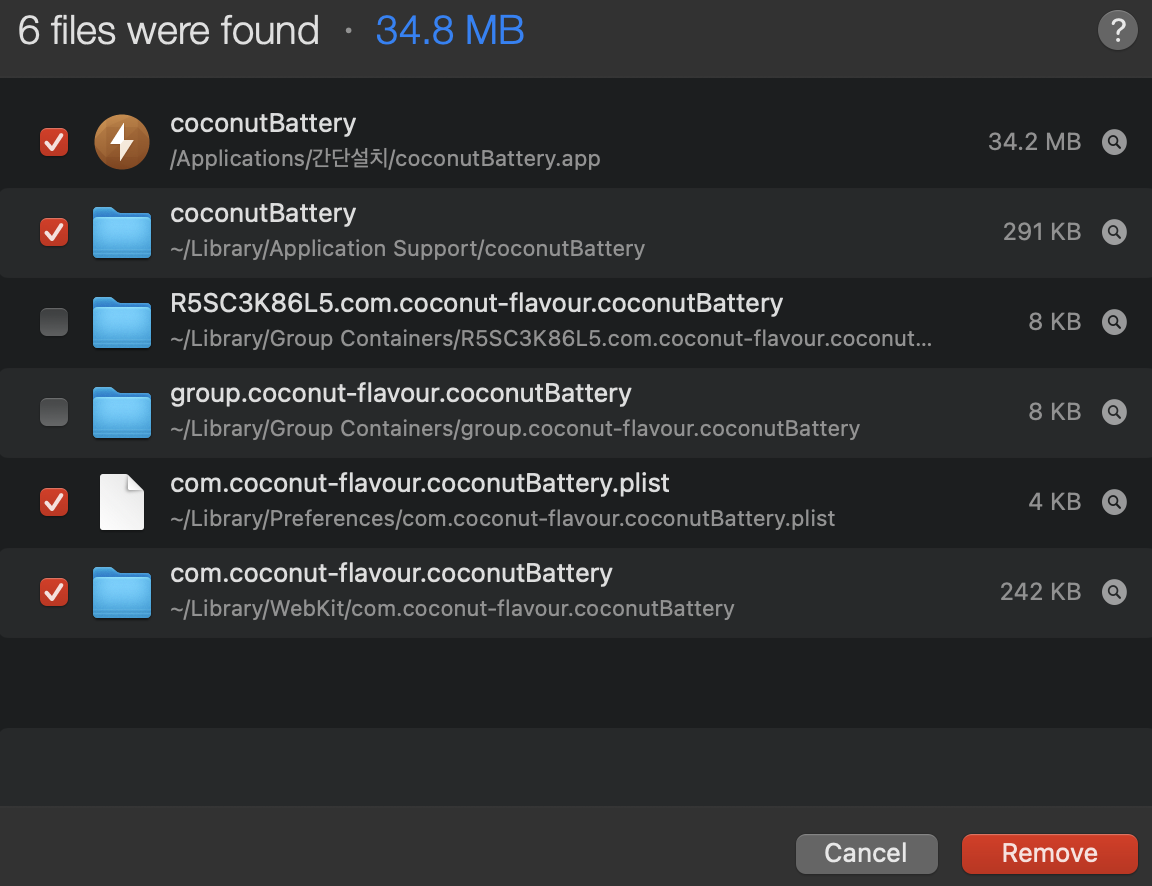Image resolution: width=1152 pixels, height=886 pixels.
Task: Click the 4 KB size value
Action: coord(1054,502)
